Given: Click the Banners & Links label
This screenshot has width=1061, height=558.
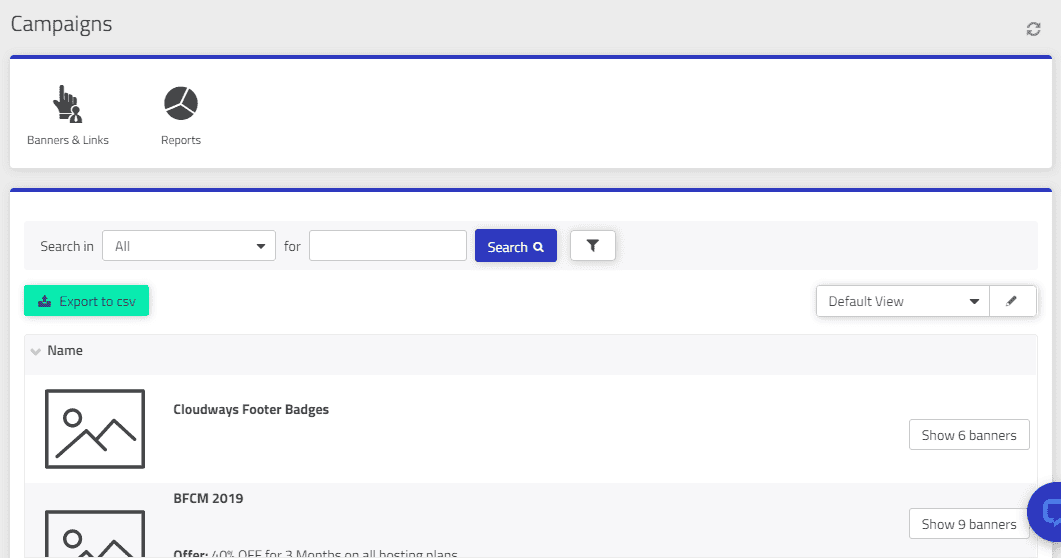Looking at the screenshot, I should point(68,140).
